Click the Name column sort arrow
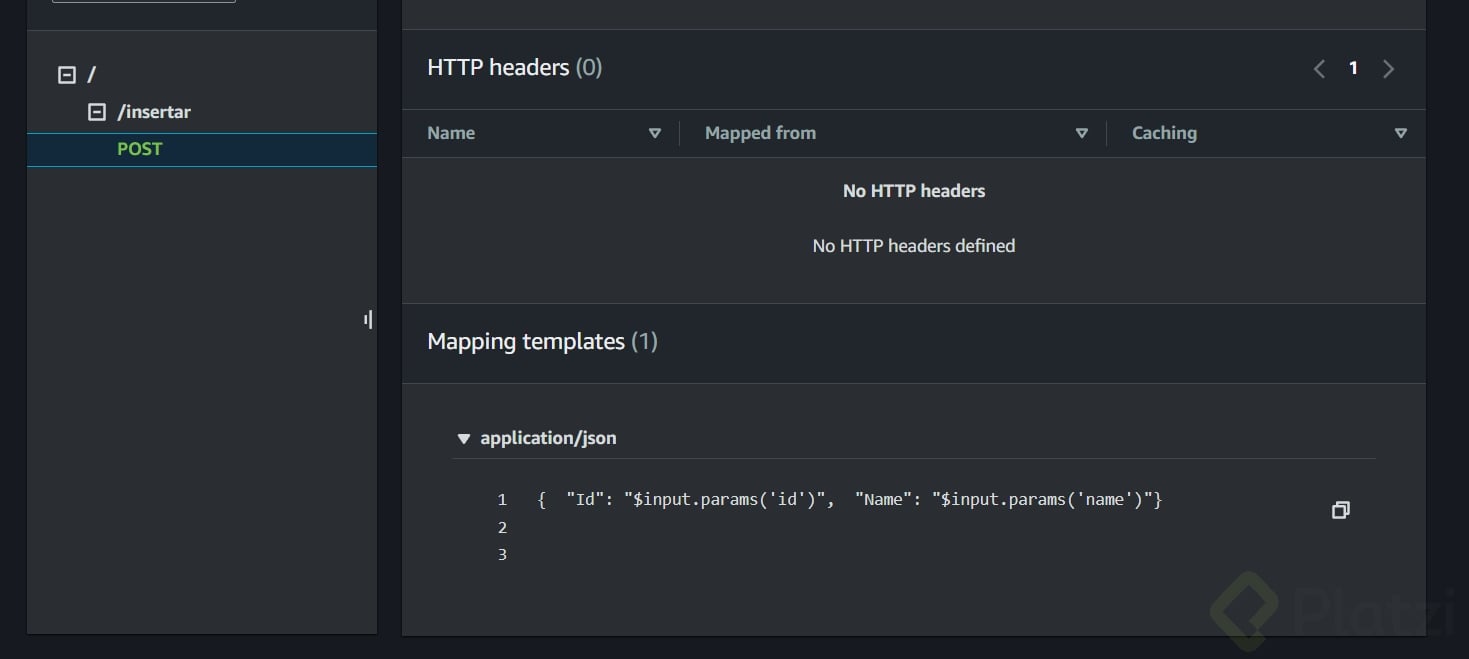The height and width of the screenshot is (659, 1469). coord(655,133)
